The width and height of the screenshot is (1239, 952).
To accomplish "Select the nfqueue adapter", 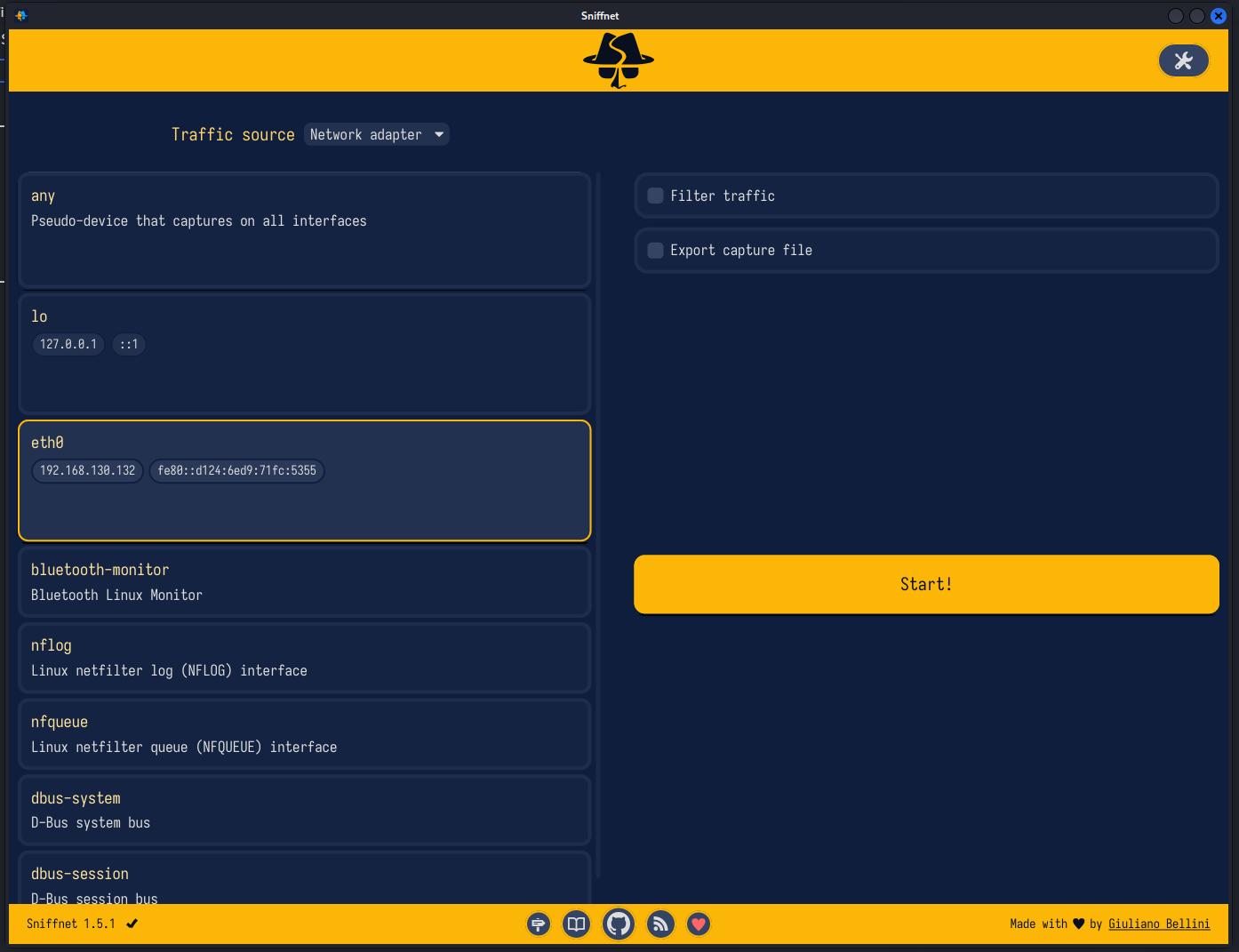I will [305, 734].
